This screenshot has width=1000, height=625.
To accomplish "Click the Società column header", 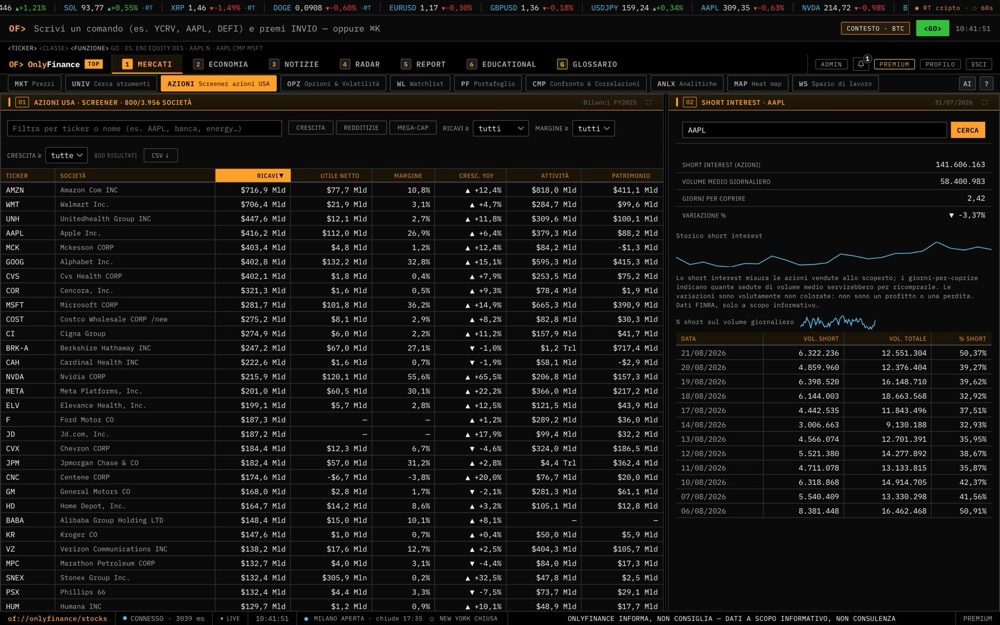I will point(135,175).
